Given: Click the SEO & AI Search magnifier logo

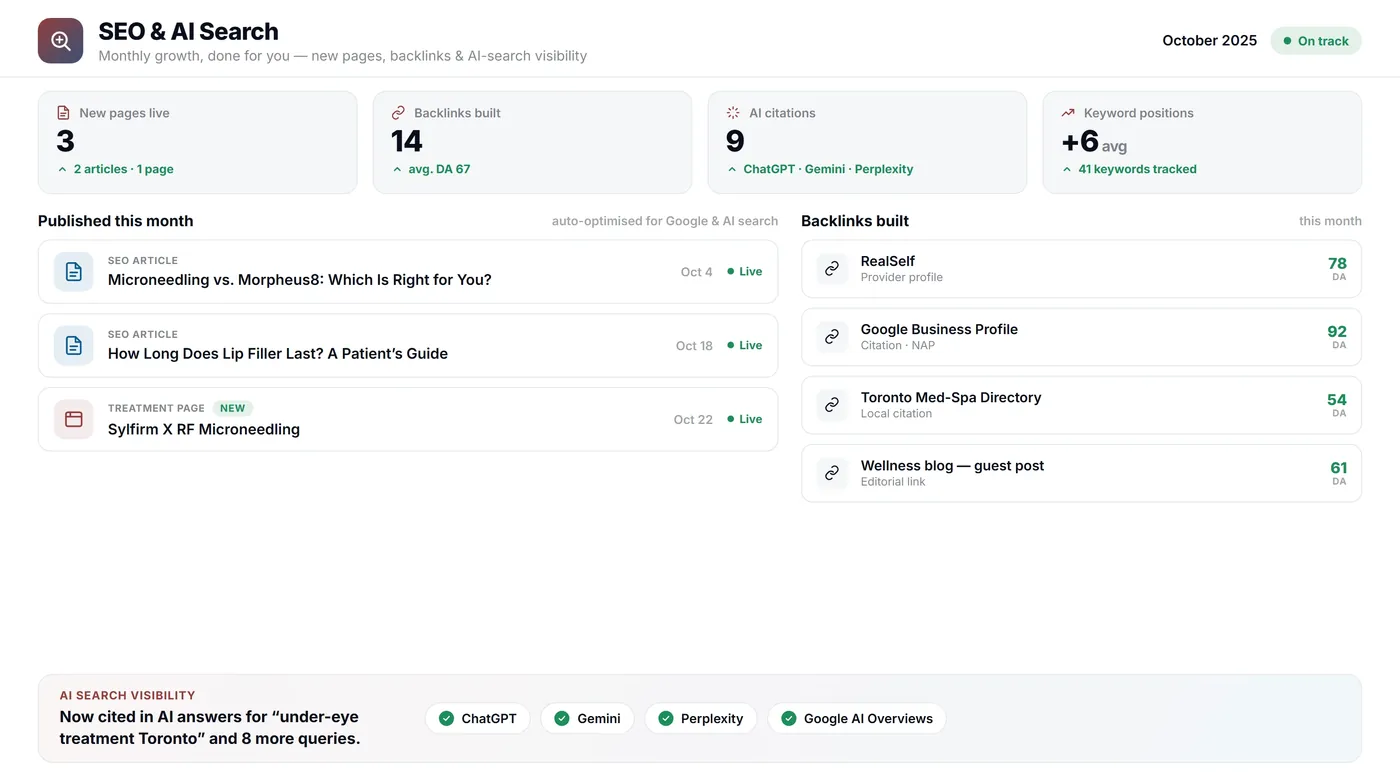Looking at the screenshot, I should click(x=60, y=41).
